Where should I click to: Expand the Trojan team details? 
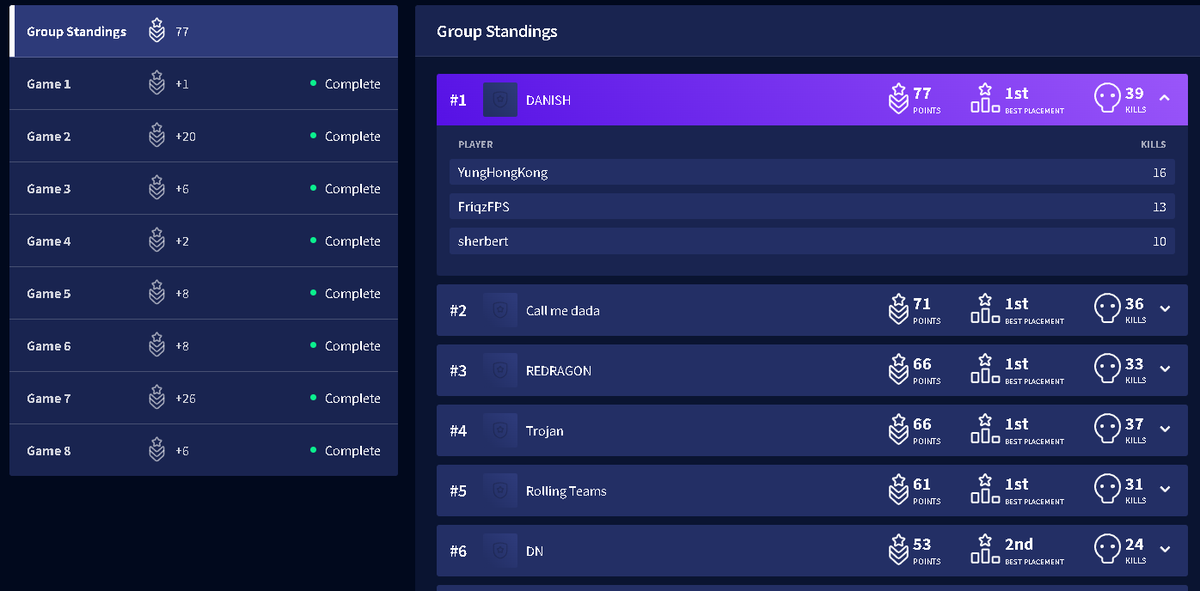coord(1164,429)
